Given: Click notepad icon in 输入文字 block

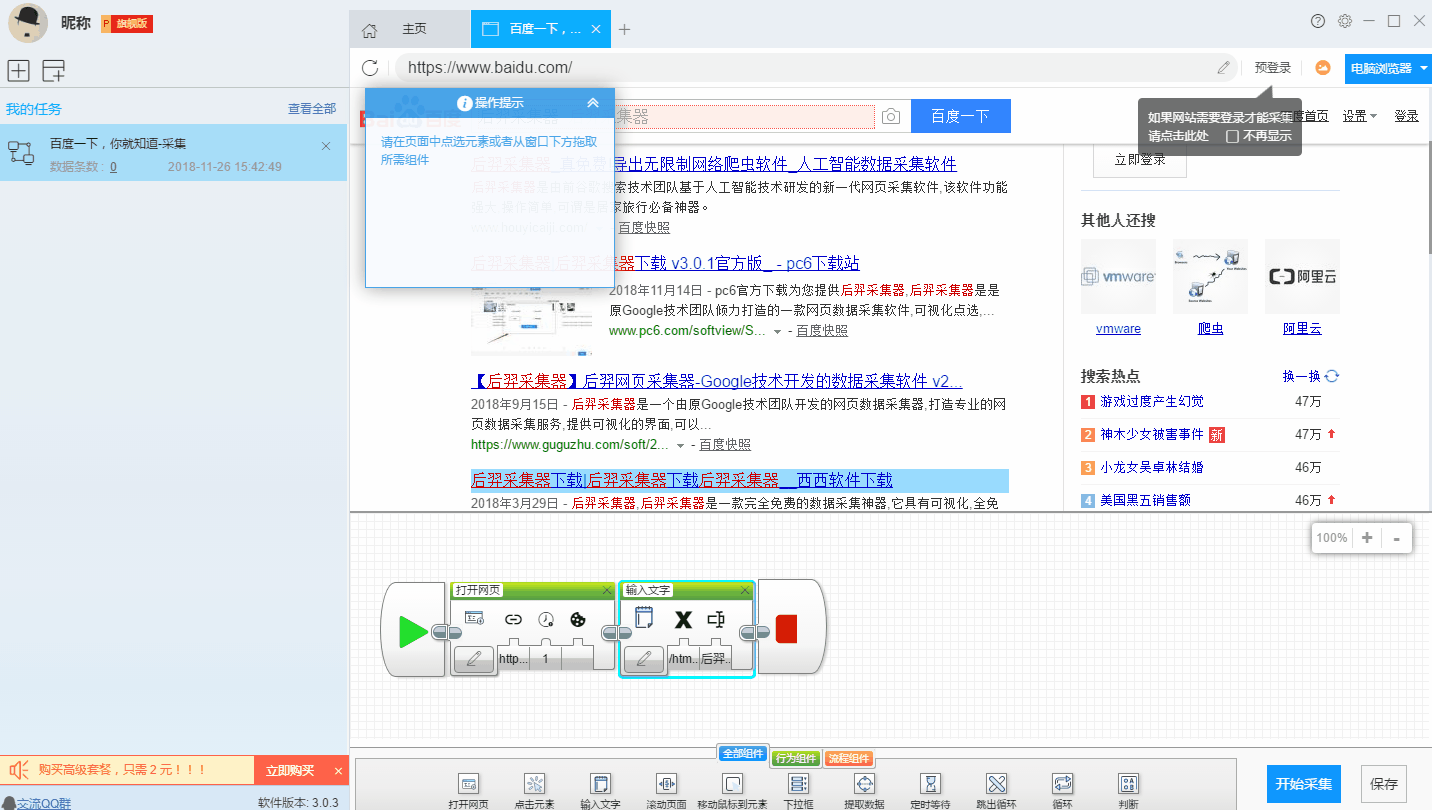Looking at the screenshot, I should click(644, 618).
